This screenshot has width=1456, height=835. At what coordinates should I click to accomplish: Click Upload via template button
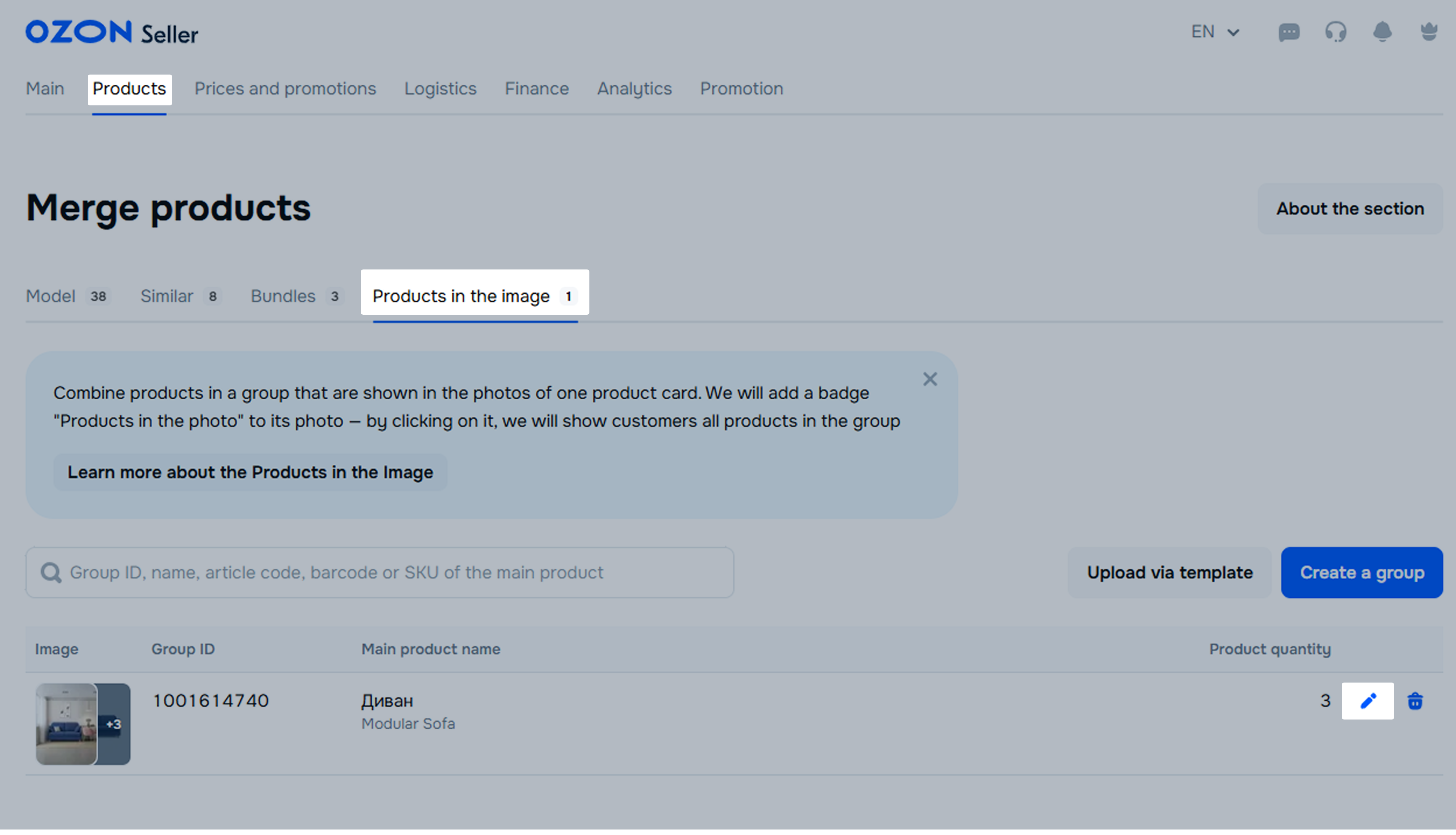(x=1170, y=572)
